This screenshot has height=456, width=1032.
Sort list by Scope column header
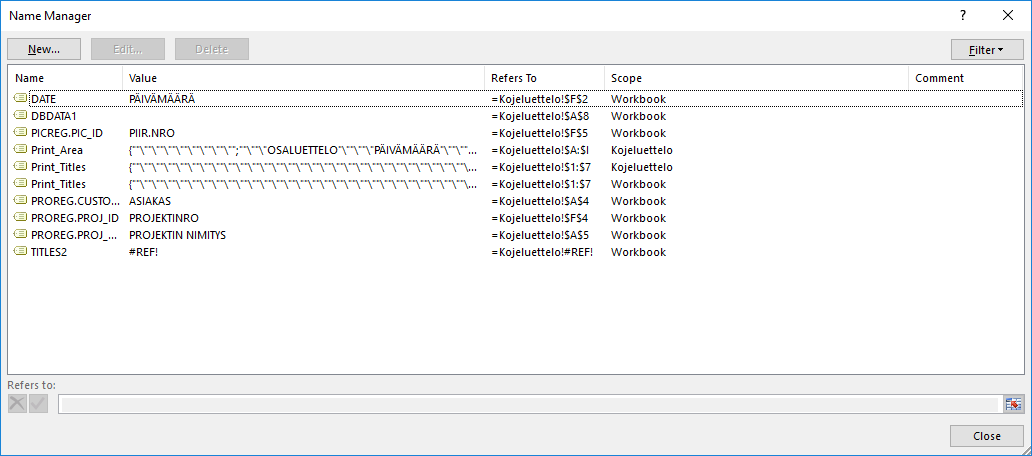click(x=756, y=78)
